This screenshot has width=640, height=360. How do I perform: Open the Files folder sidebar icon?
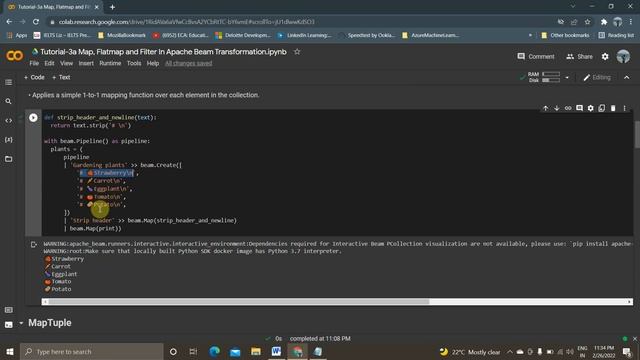click(9, 159)
